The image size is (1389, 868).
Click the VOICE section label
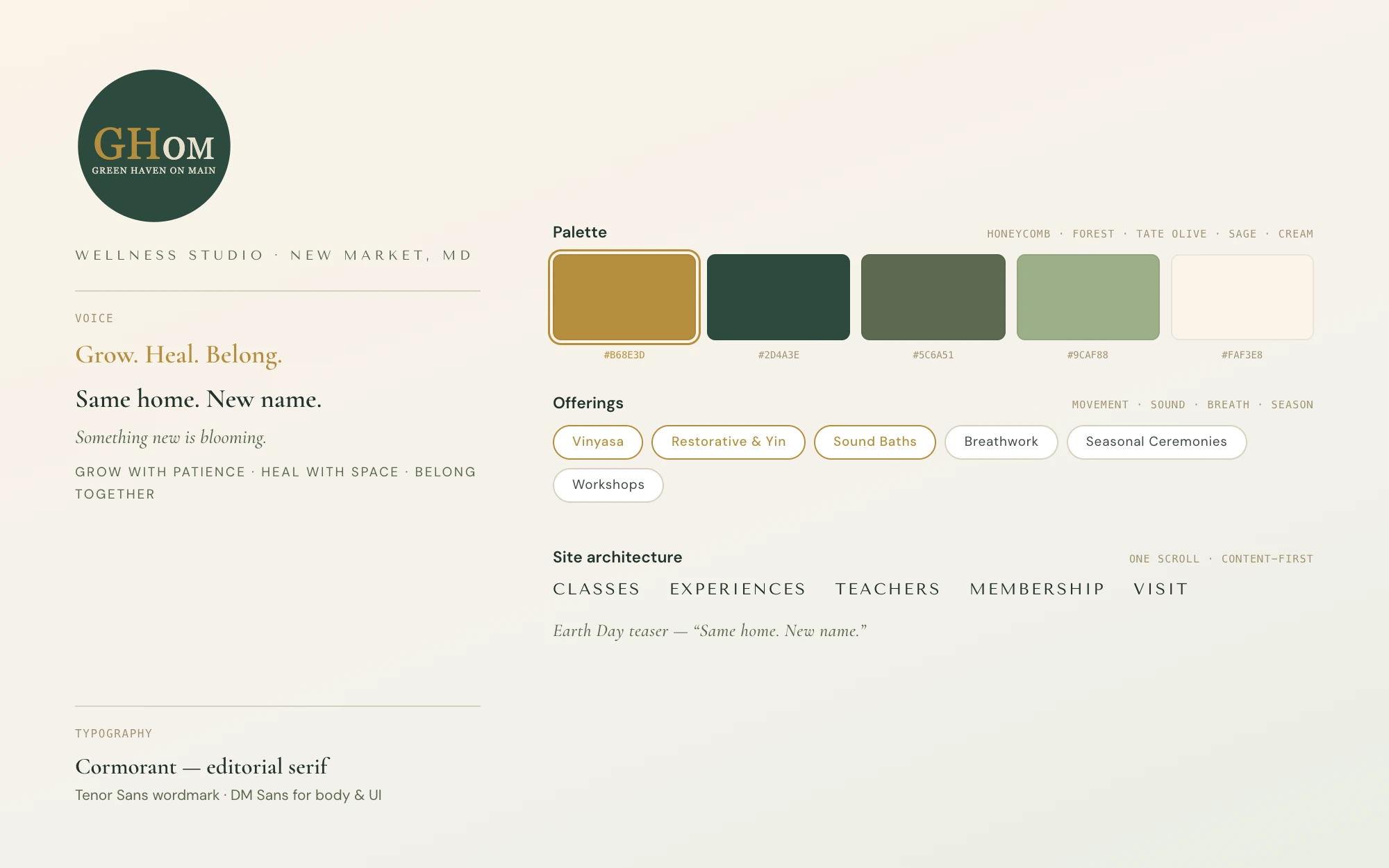[94, 318]
